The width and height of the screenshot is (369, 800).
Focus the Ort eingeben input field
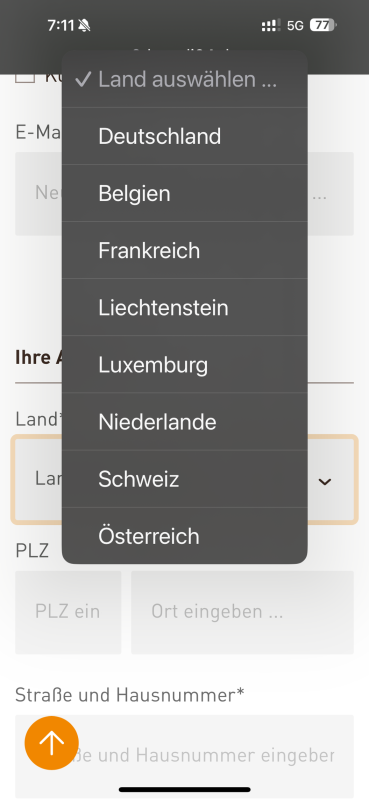point(242,612)
